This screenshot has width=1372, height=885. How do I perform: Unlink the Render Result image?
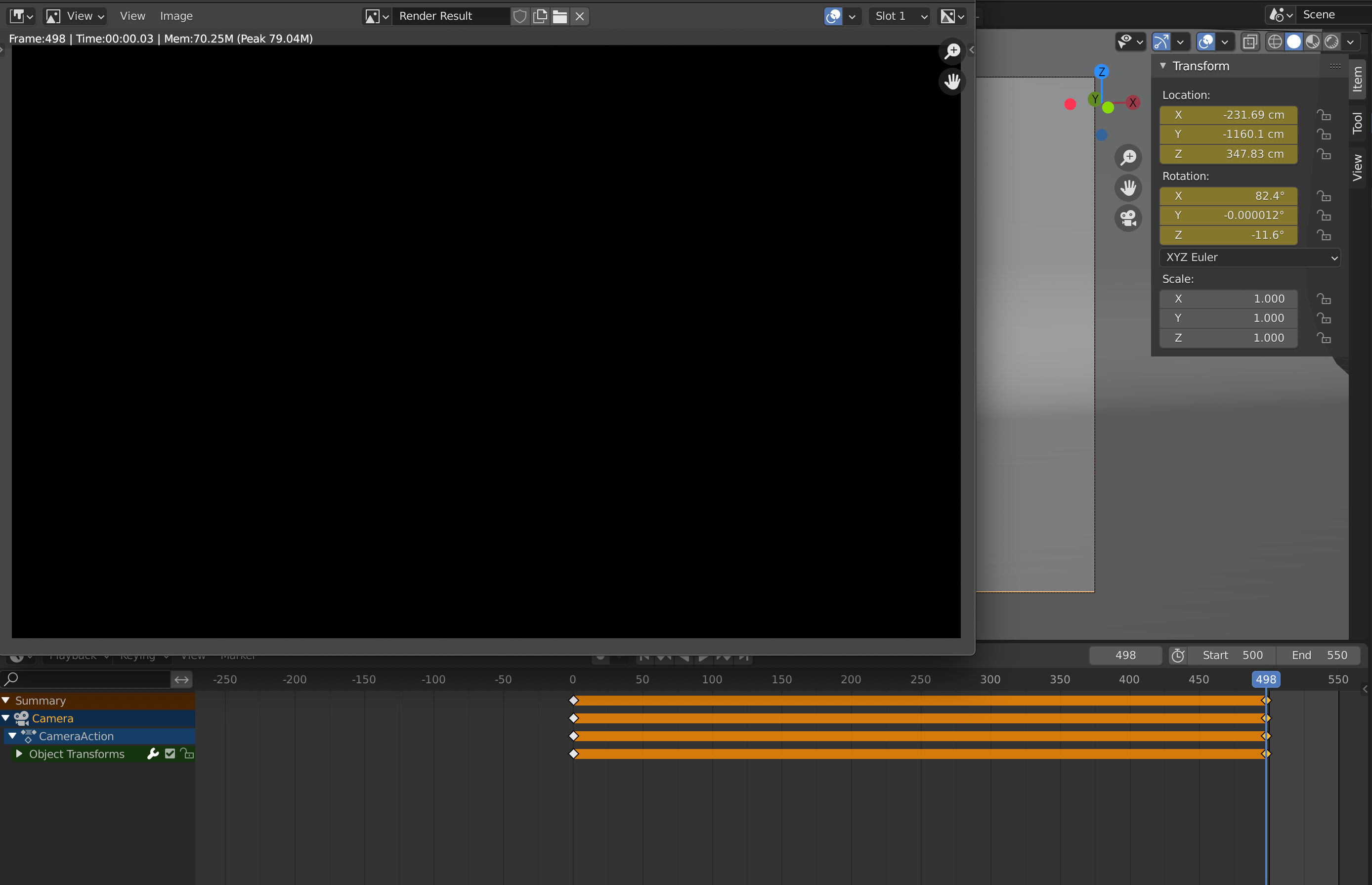(579, 16)
